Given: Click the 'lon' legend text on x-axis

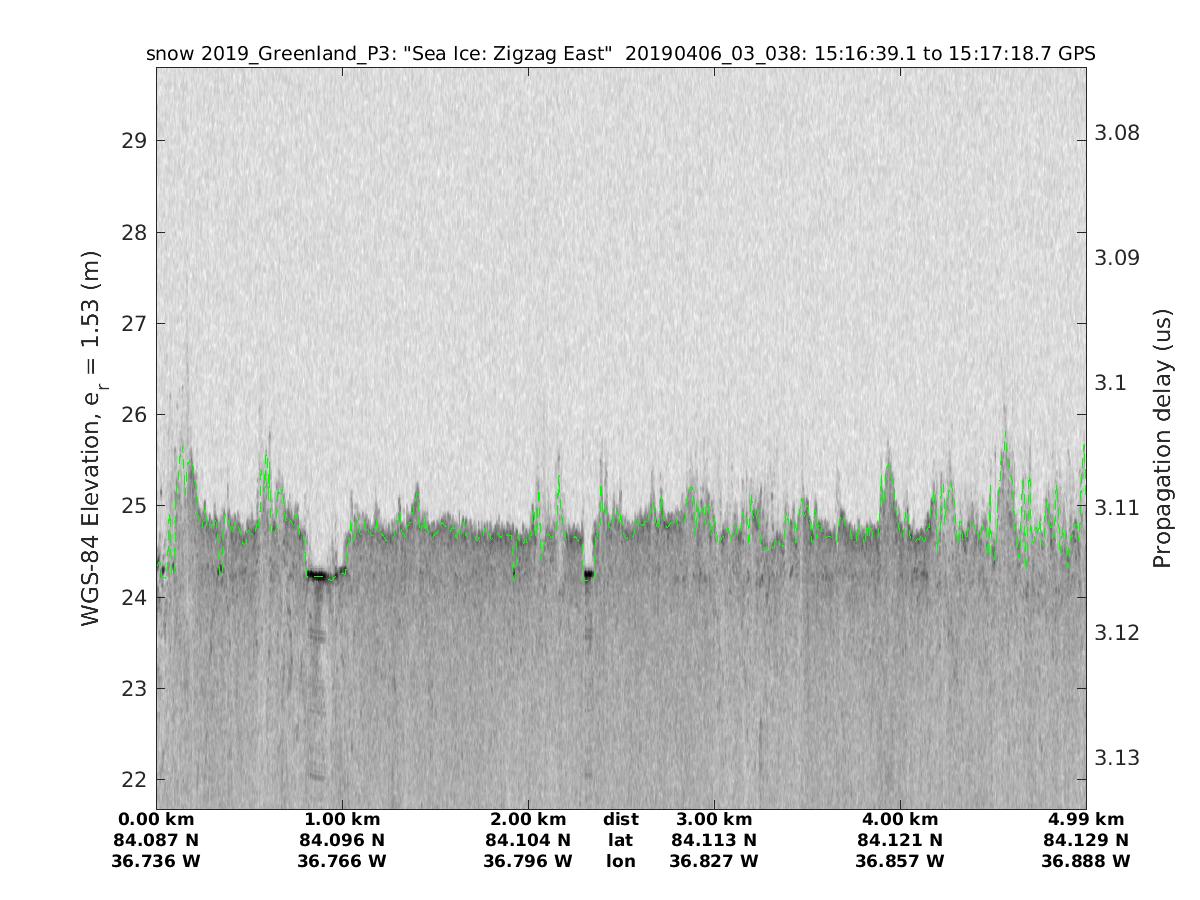Looking at the screenshot, I should 620,861.
